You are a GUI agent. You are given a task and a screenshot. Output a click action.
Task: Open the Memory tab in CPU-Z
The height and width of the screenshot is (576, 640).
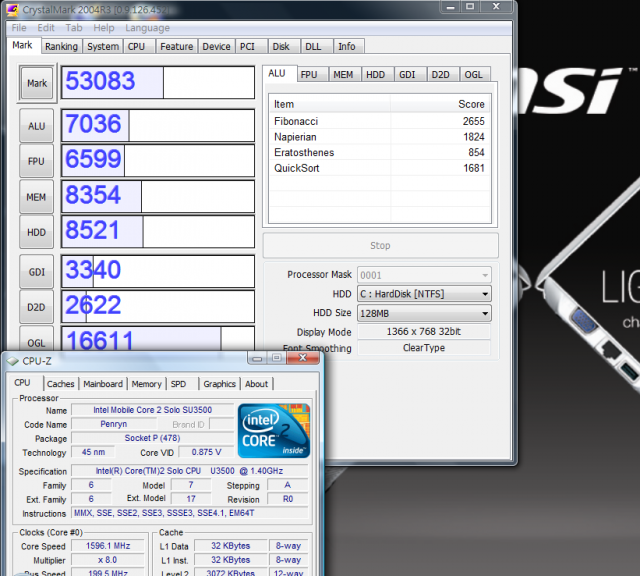pyautogui.click(x=147, y=384)
